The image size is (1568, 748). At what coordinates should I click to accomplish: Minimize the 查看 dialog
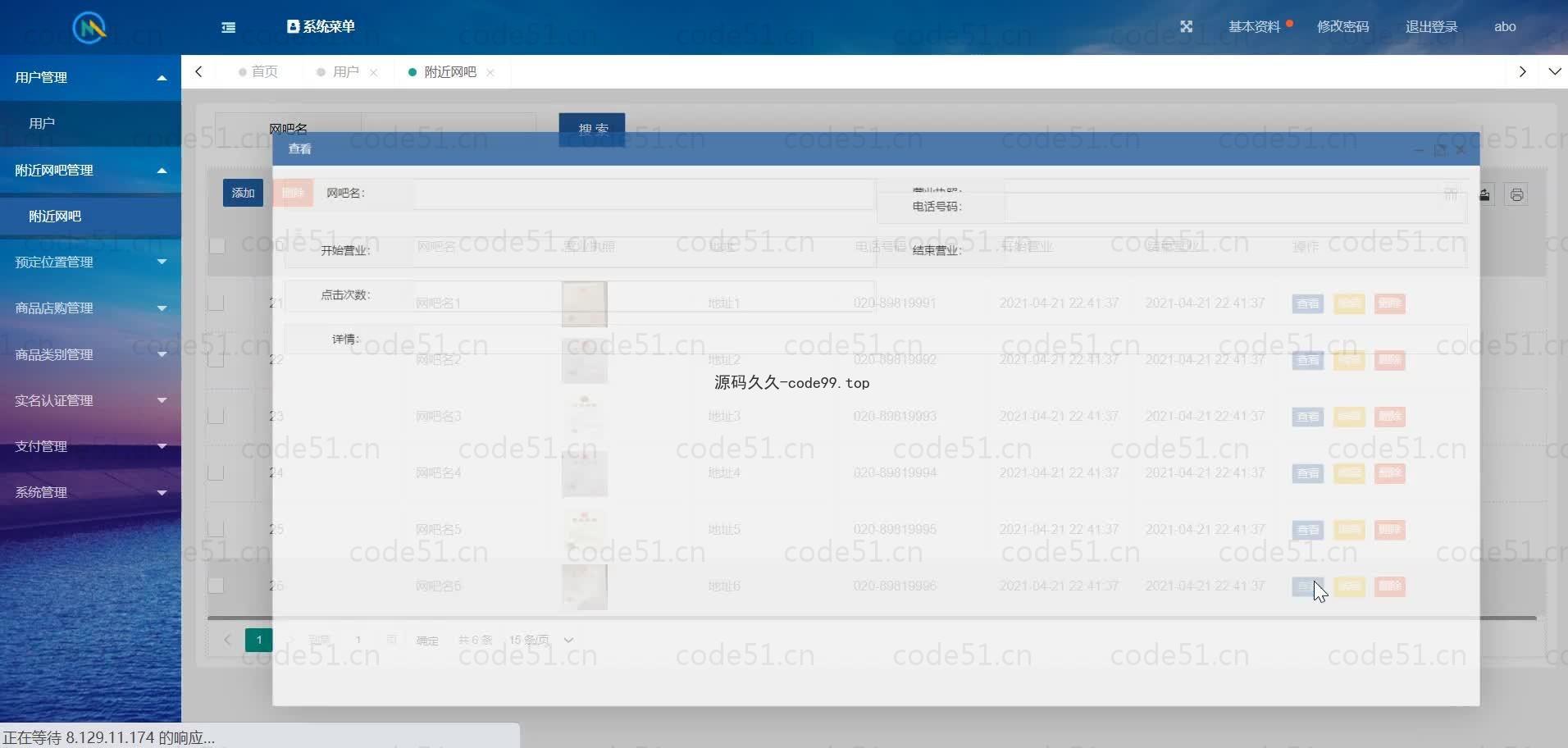coord(1419,150)
